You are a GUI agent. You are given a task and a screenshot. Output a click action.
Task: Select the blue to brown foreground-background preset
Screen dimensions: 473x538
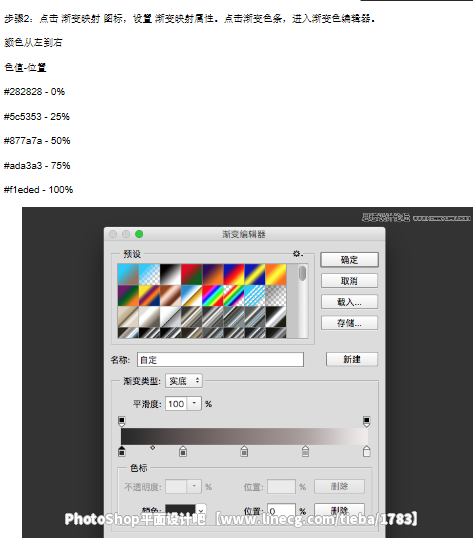[x=128, y=274]
